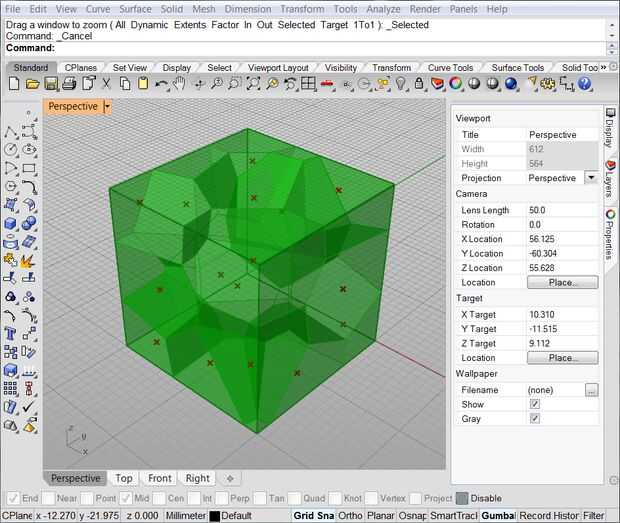
Task: Browse wallpaper Filename with ellipsis button
Action: [592, 390]
